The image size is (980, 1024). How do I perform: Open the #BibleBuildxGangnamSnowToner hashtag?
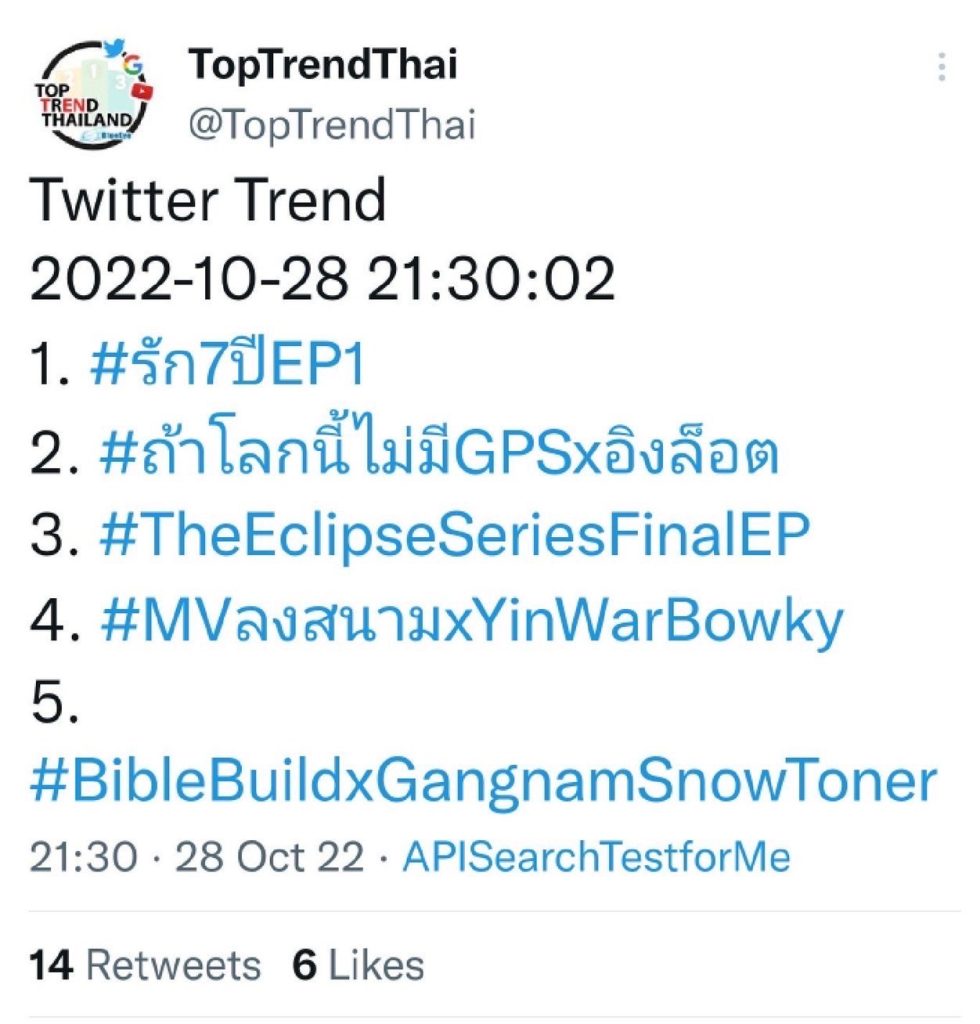coord(484,782)
